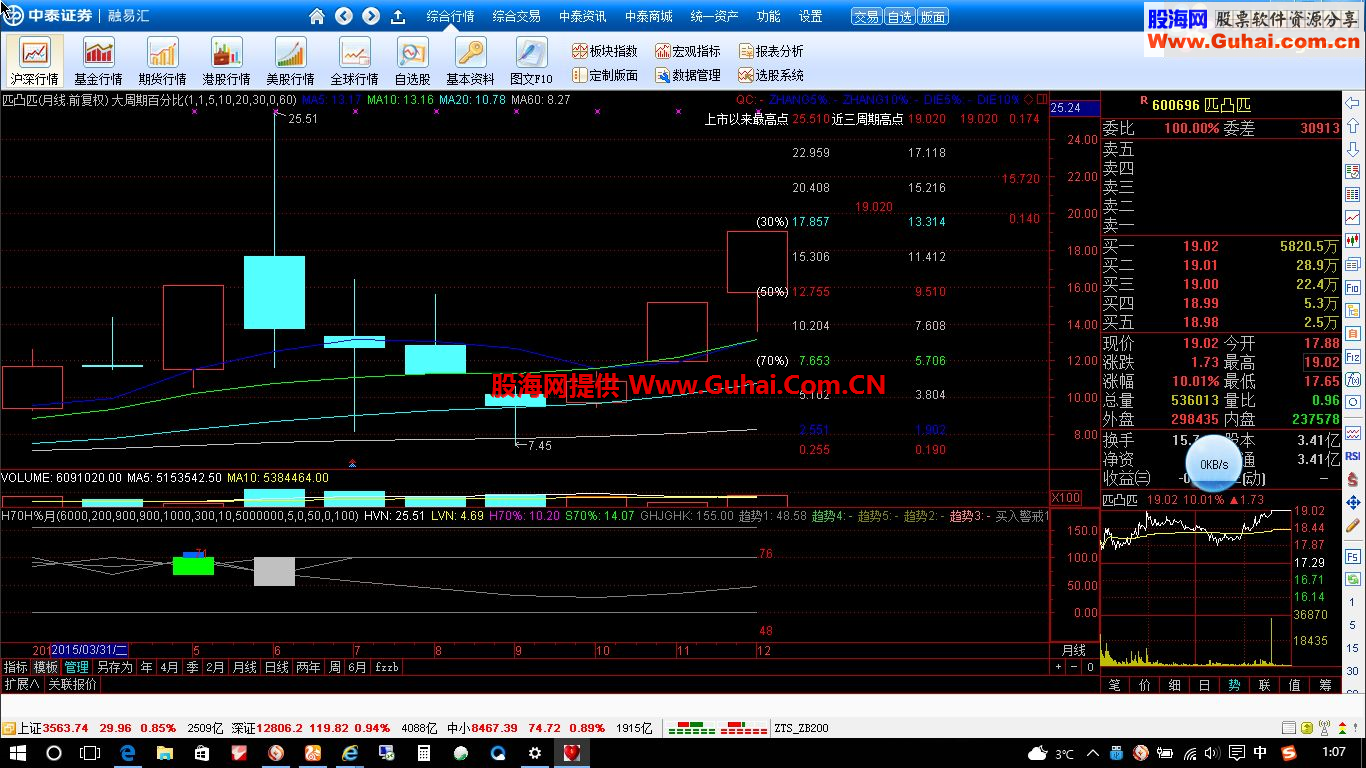The height and width of the screenshot is (768, 1366).
Task: Open 美股行情 US stocks icon
Action: coord(290,61)
